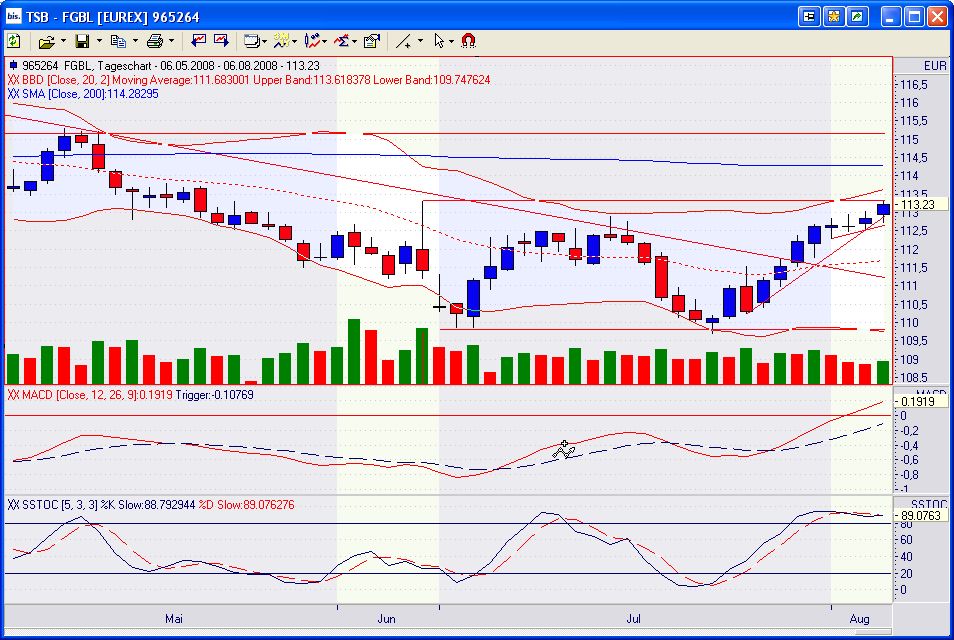Click the SSTOC [5, 3, 3] indicator label

pos(150,505)
